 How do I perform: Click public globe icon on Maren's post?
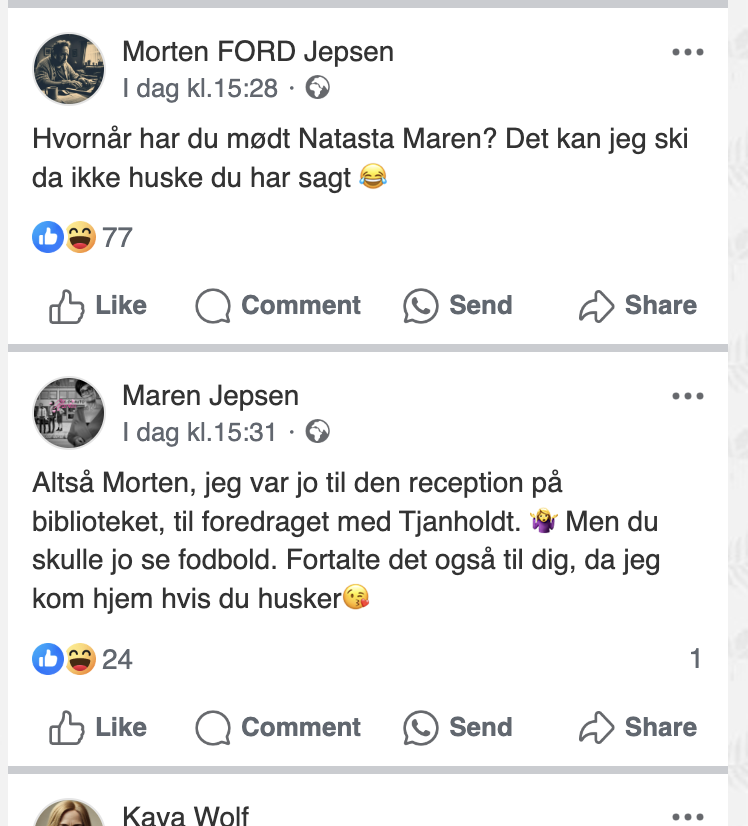tap(318, 432)
